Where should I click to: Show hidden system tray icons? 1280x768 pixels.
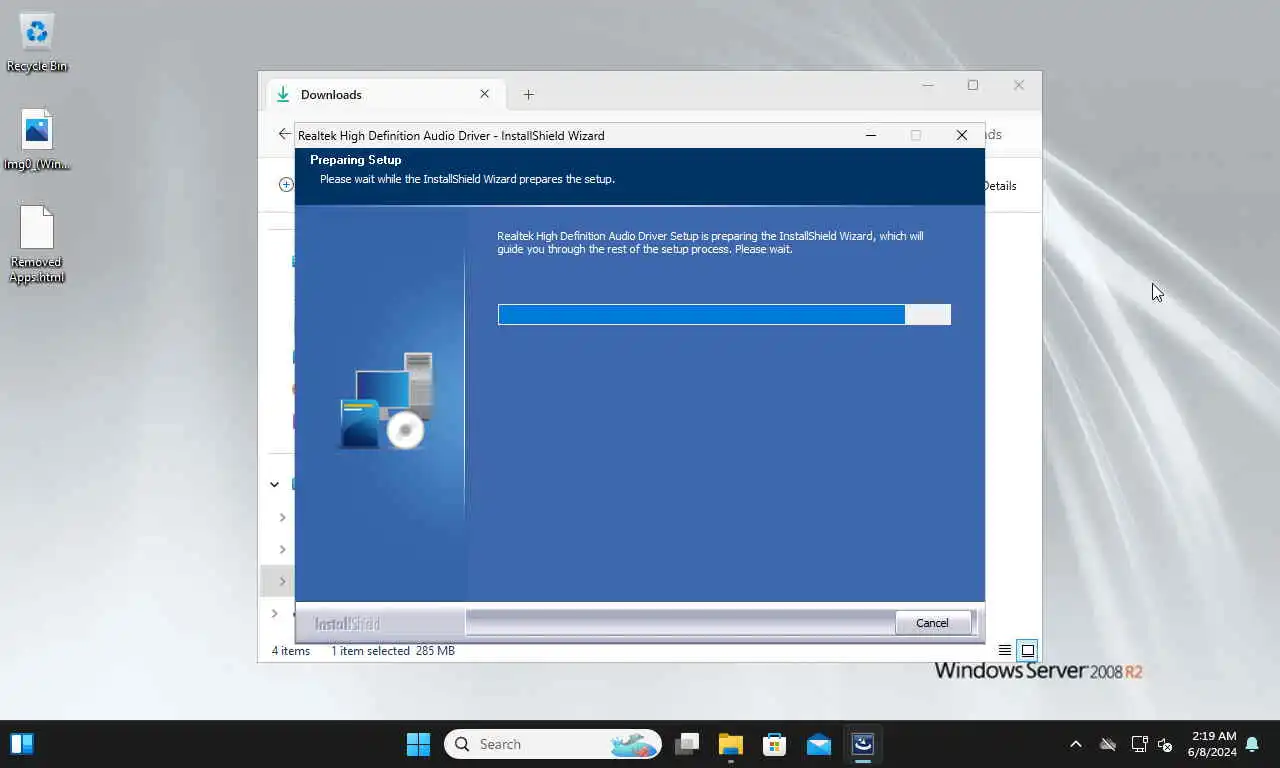coord(1076,744)
